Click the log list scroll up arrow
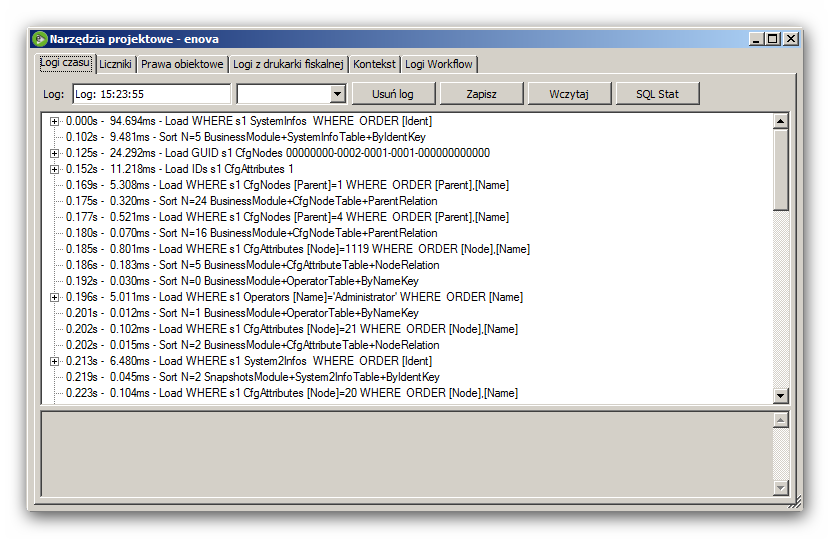Image resolution: width=831 pixels, height=539 pixels. click(x=780, y=121)
